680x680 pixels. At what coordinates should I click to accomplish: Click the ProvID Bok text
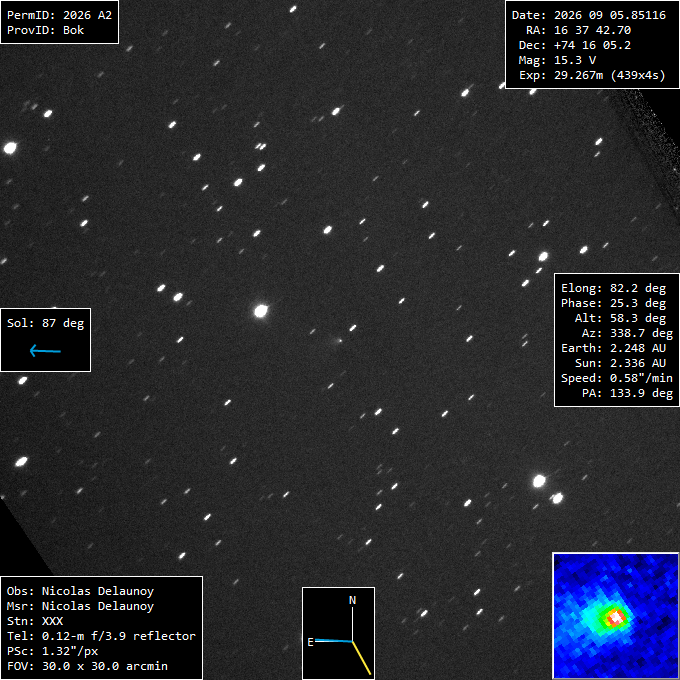pos(46,30)
